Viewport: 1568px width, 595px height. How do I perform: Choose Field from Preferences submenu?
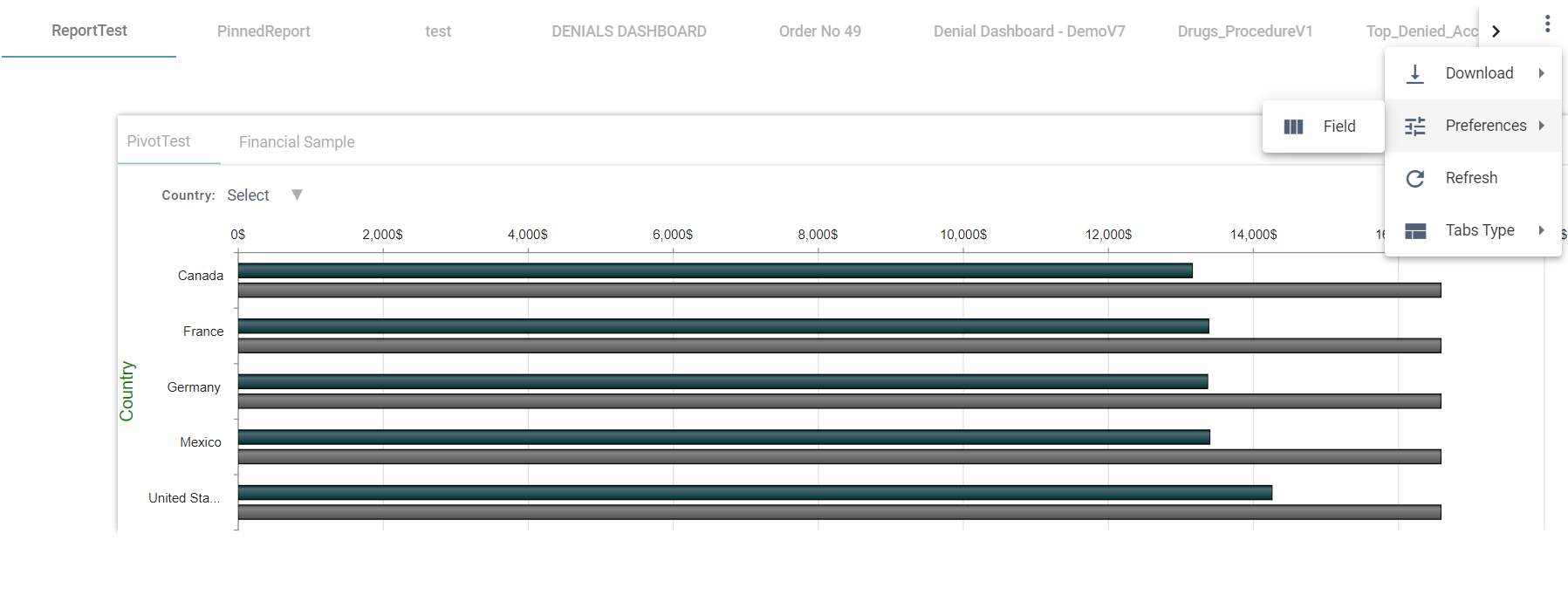(1339, 127)
